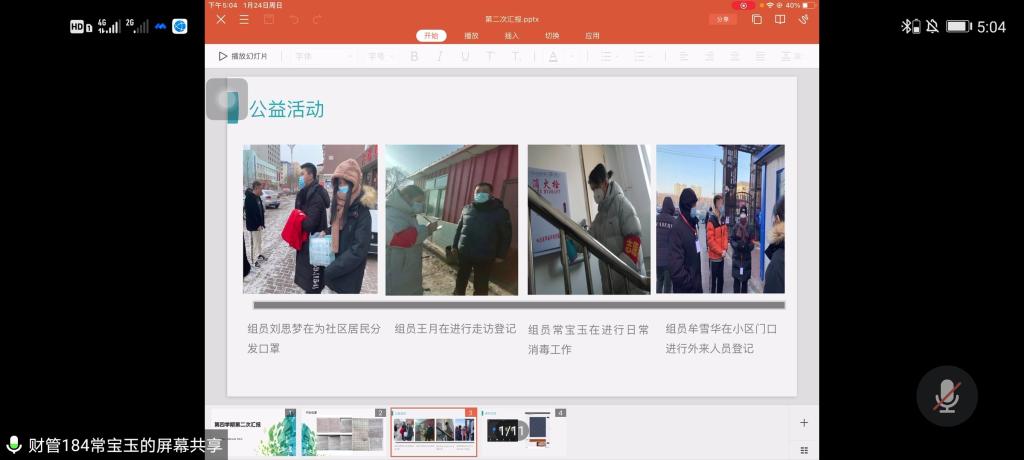Image resolution: width=1024 pixels, height=460 pixels.
Task: Click the 分享 share button
Action: point(722,20)
